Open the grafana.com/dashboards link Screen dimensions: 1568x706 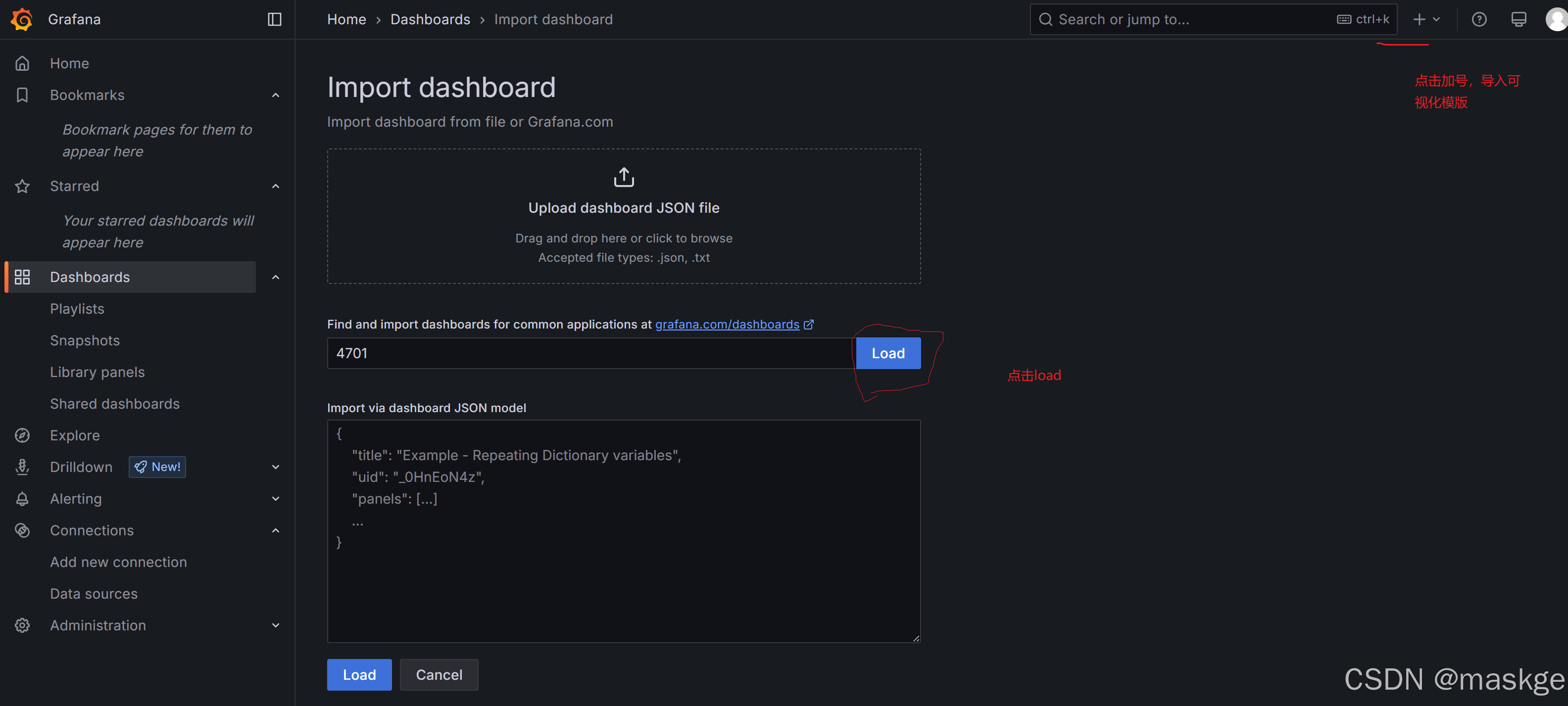[727, 325]
